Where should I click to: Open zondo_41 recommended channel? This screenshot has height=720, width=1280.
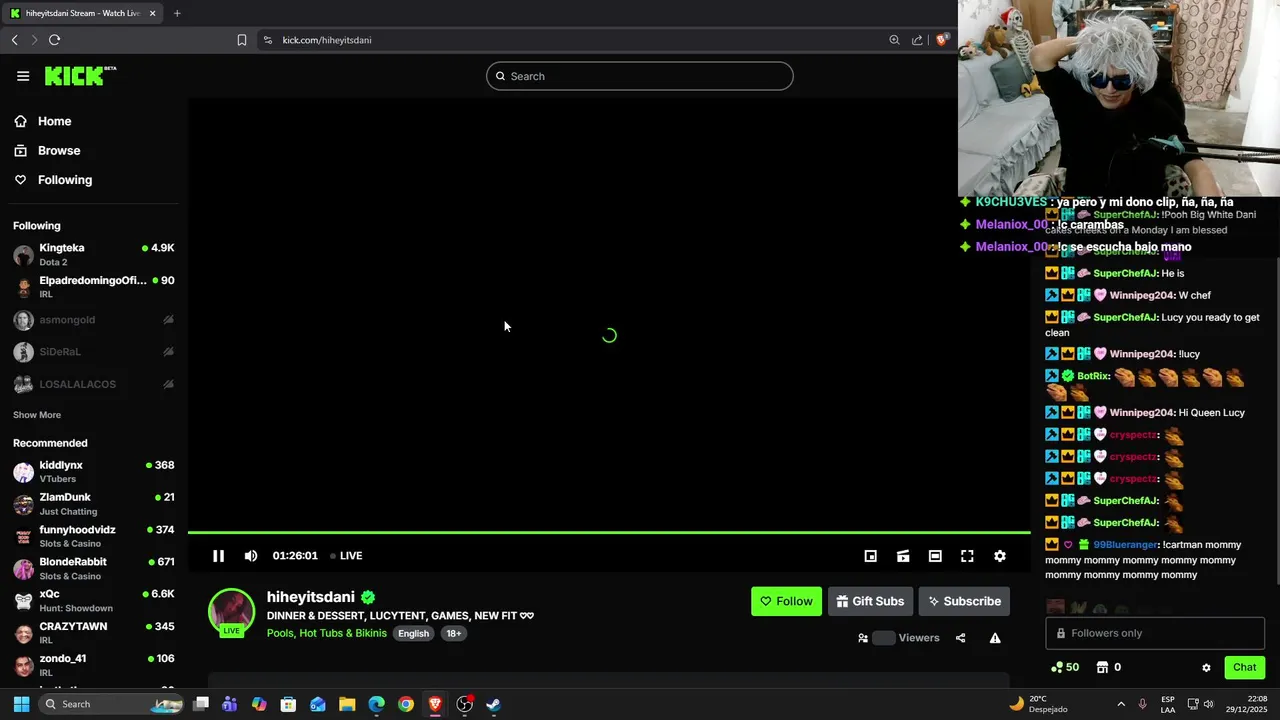[92, 665]
